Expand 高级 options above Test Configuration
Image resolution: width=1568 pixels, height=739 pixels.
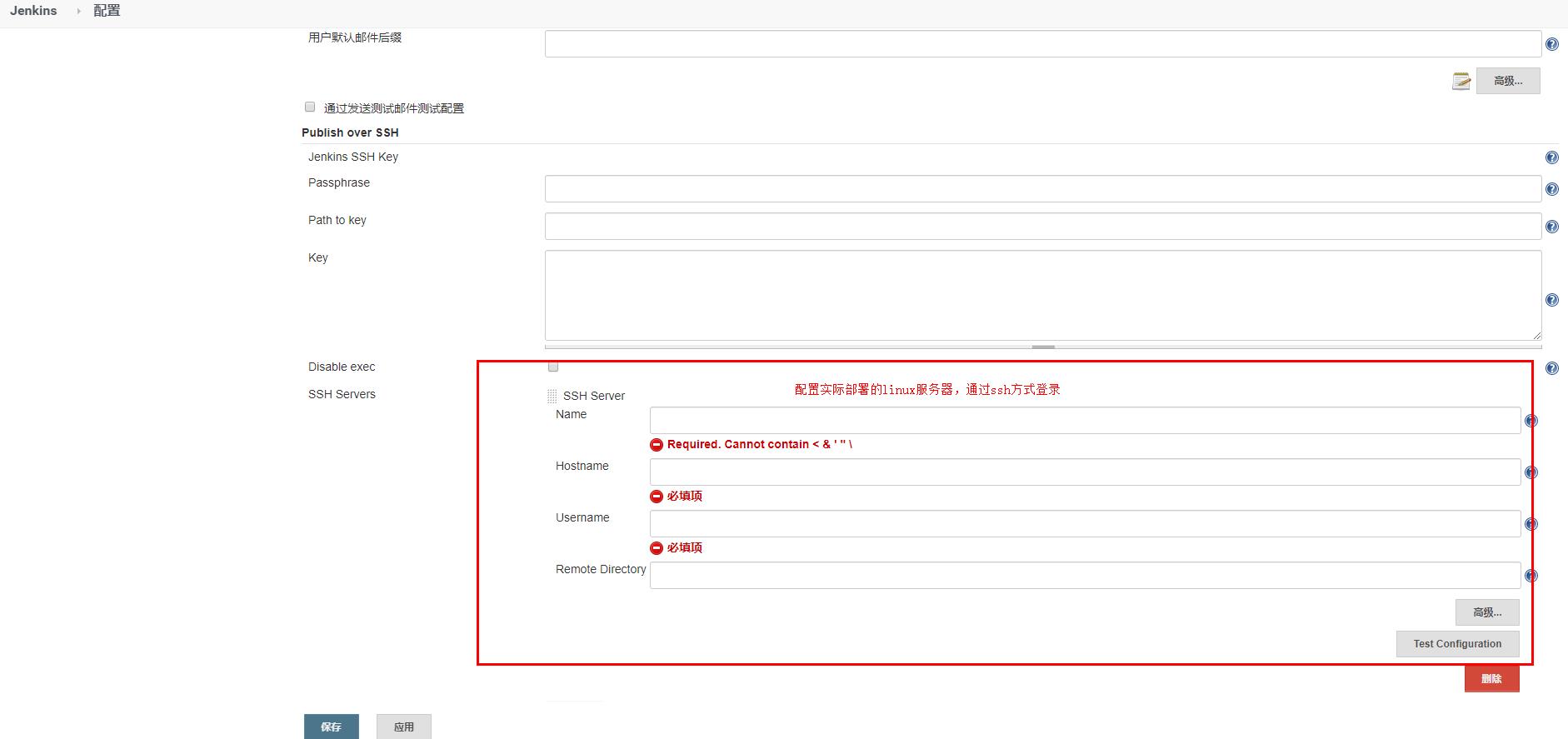pyautogui.click(x=1487, y=612)
